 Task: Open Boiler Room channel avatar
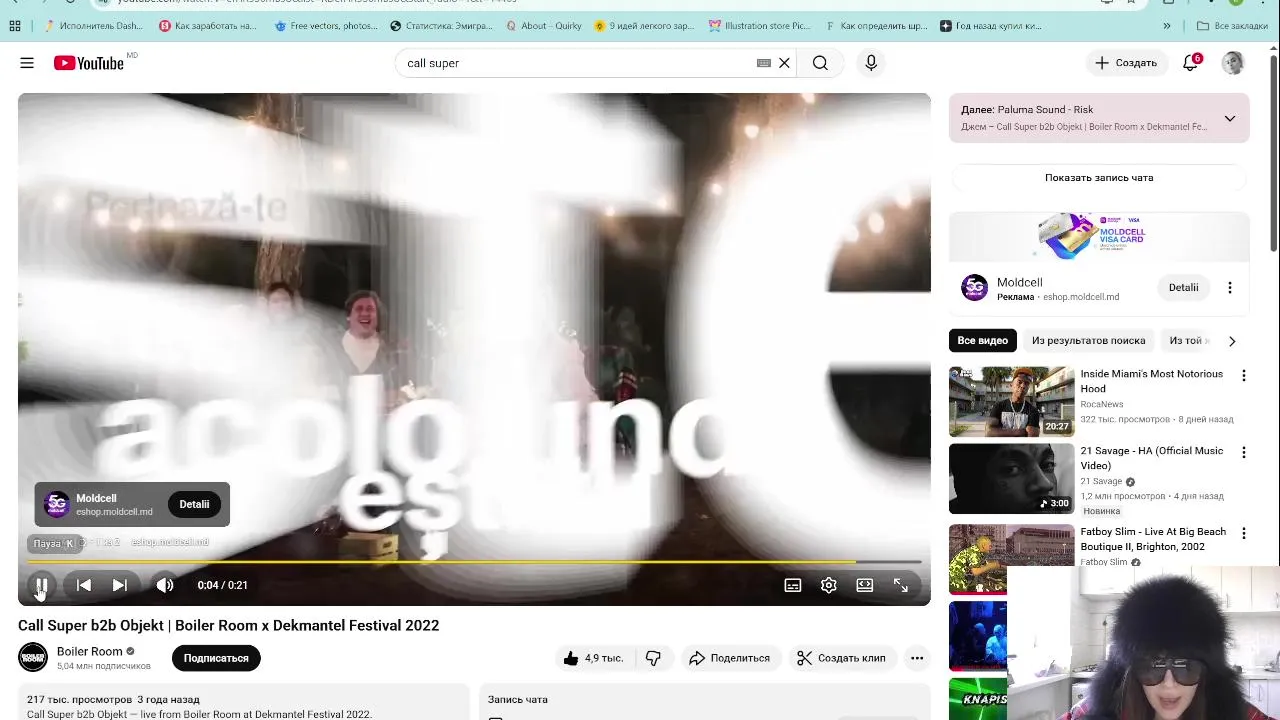[x=33, y=657]
